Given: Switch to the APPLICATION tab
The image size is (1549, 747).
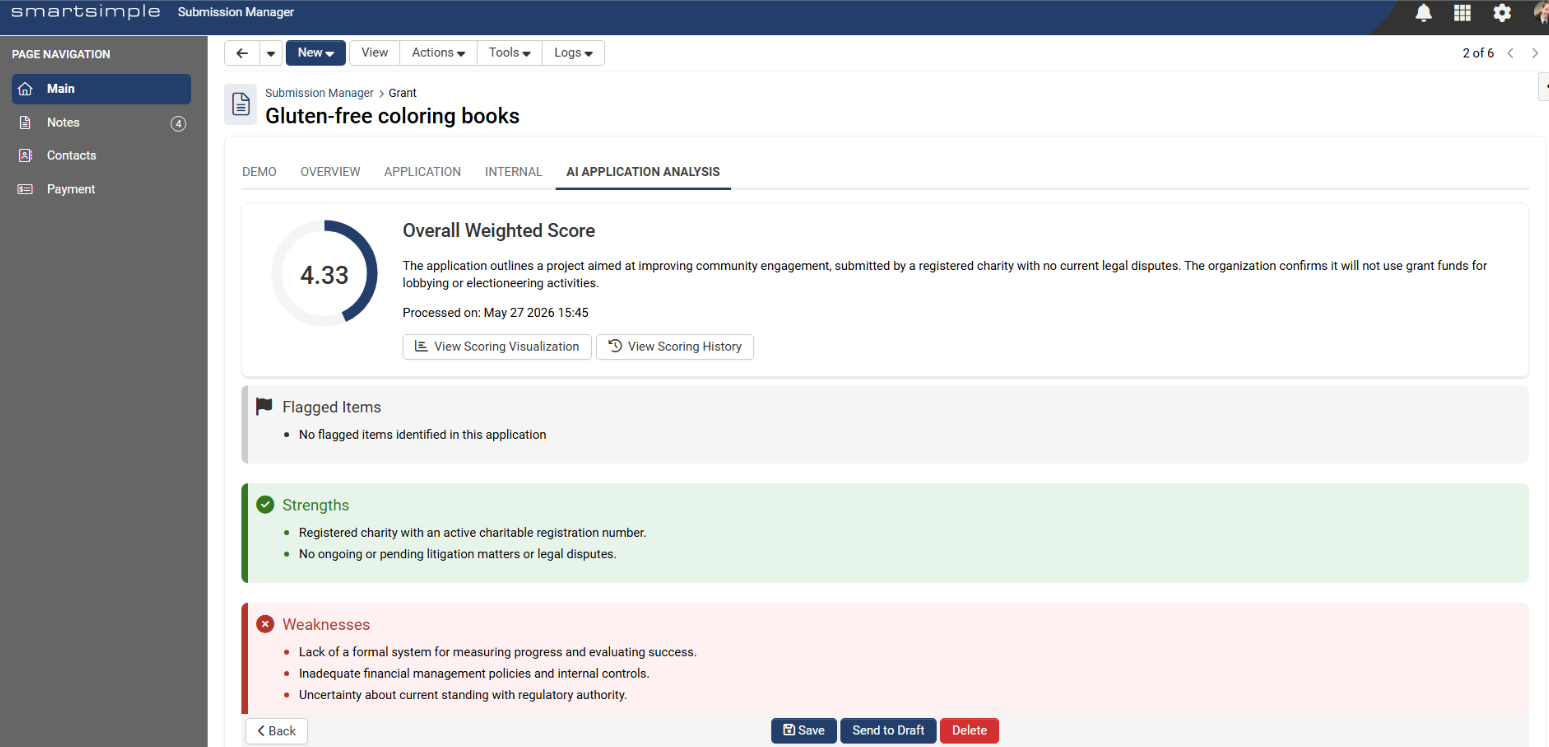Looking at the screenshot, I should coord(422,172).
